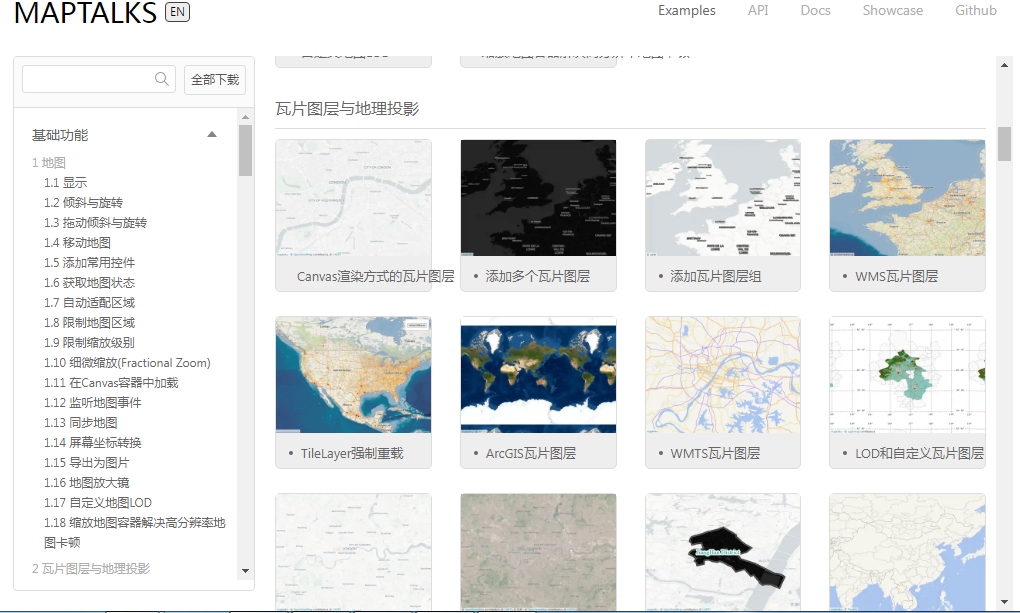Click the LOD和自定义瓦片图层 caption
The height and width of the screenshot is (613, 1020).
click(x=919, y=454)
